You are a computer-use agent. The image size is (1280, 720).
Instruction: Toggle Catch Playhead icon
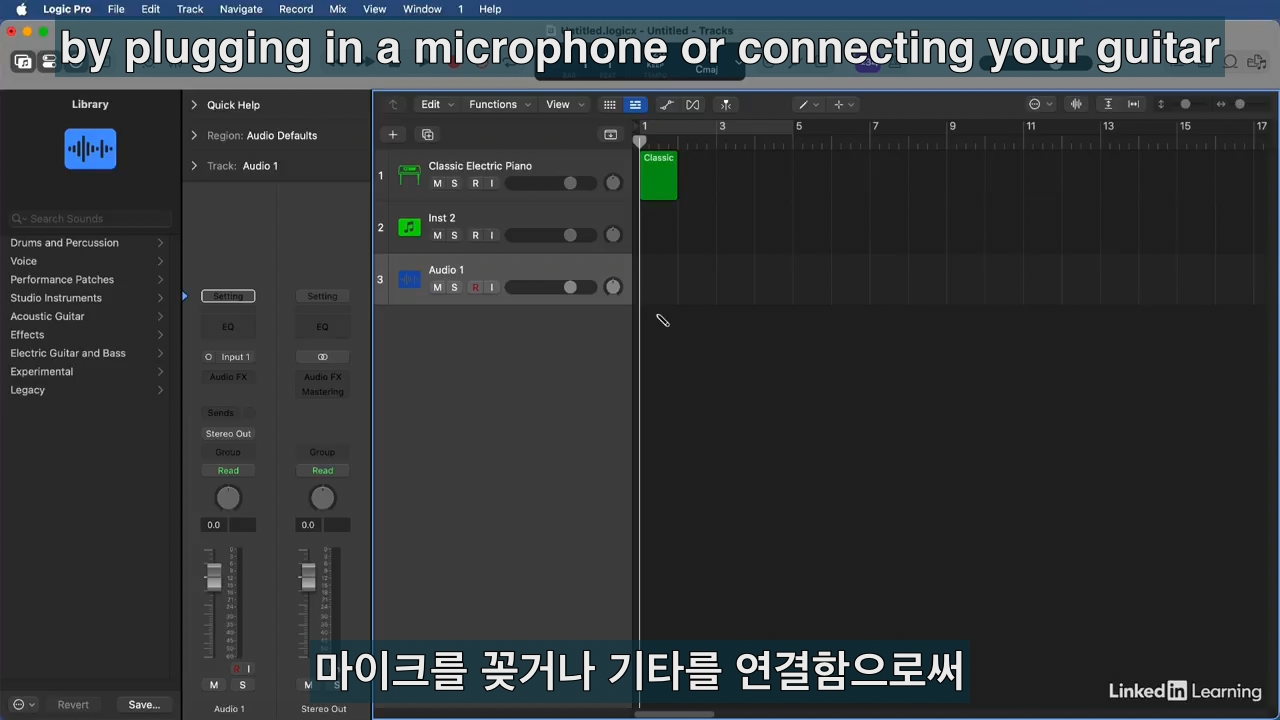[x=726, y=105]
